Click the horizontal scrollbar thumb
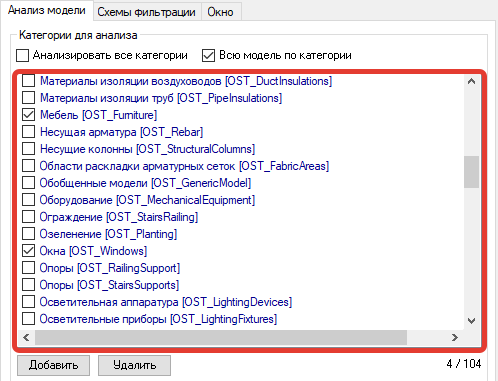Screen dimensions: 498x381 (x=221, y=338)
